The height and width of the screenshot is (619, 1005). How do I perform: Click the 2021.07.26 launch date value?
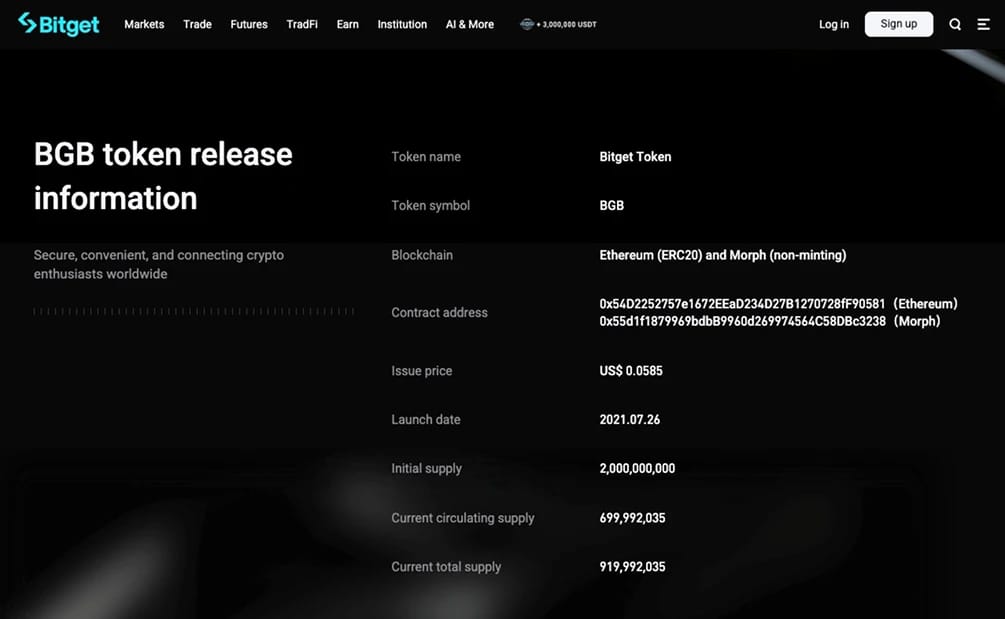[629, 420]
